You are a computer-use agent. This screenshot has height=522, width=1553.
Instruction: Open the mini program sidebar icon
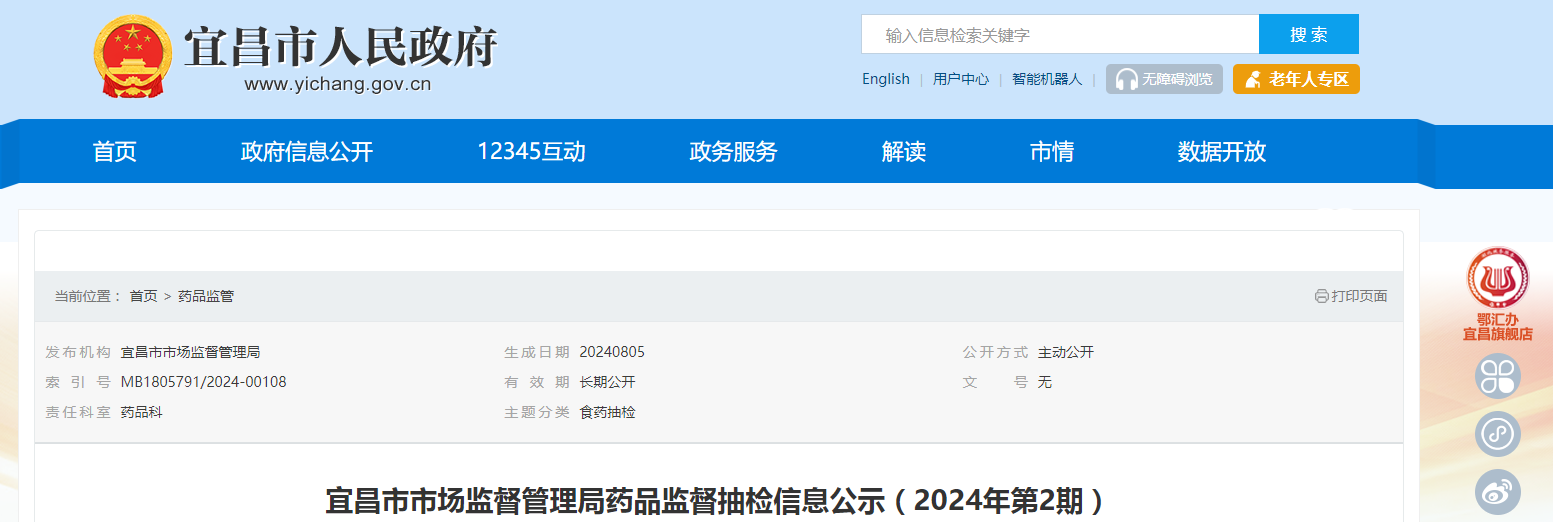pos(1497,435)
